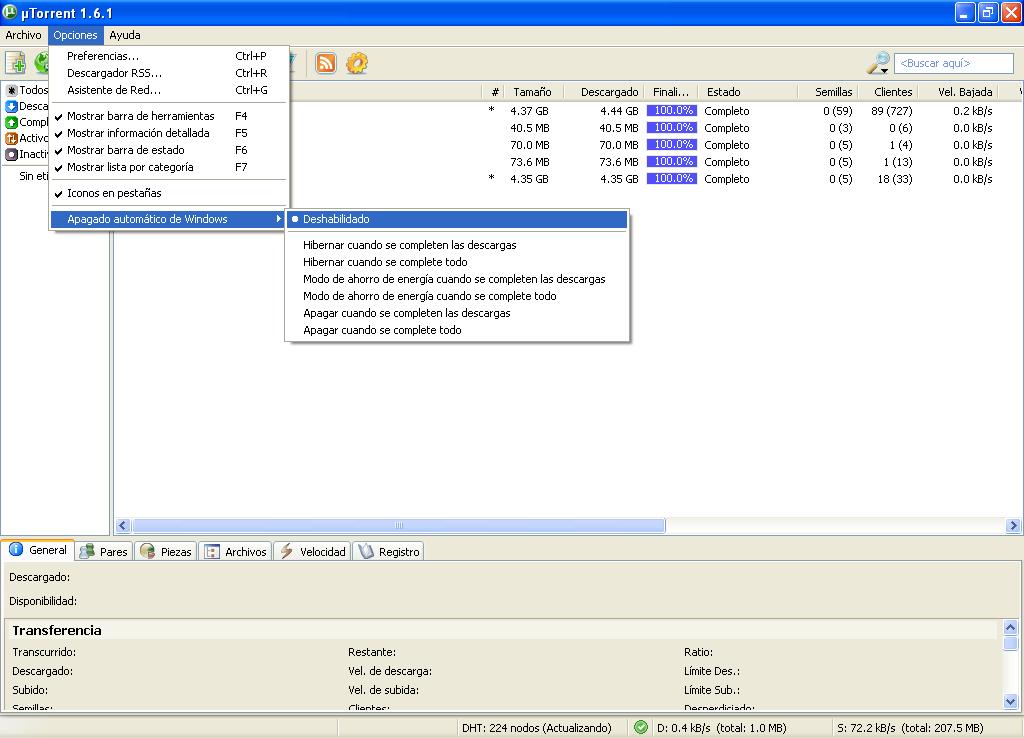Click the blue Descargando sidebar icon
The height and width of the screenshot is (738, 1024).
click(x=12, y=106)
